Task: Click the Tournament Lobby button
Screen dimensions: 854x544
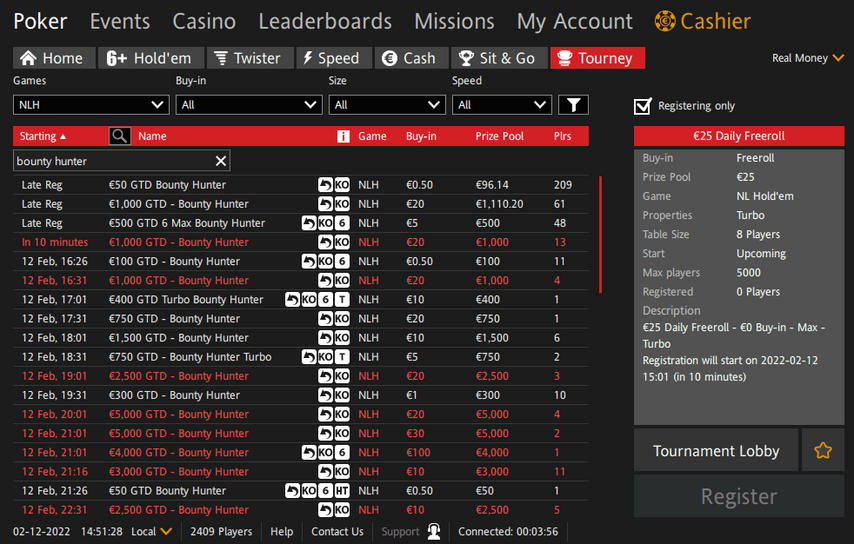Action: [x=716, y=451]
